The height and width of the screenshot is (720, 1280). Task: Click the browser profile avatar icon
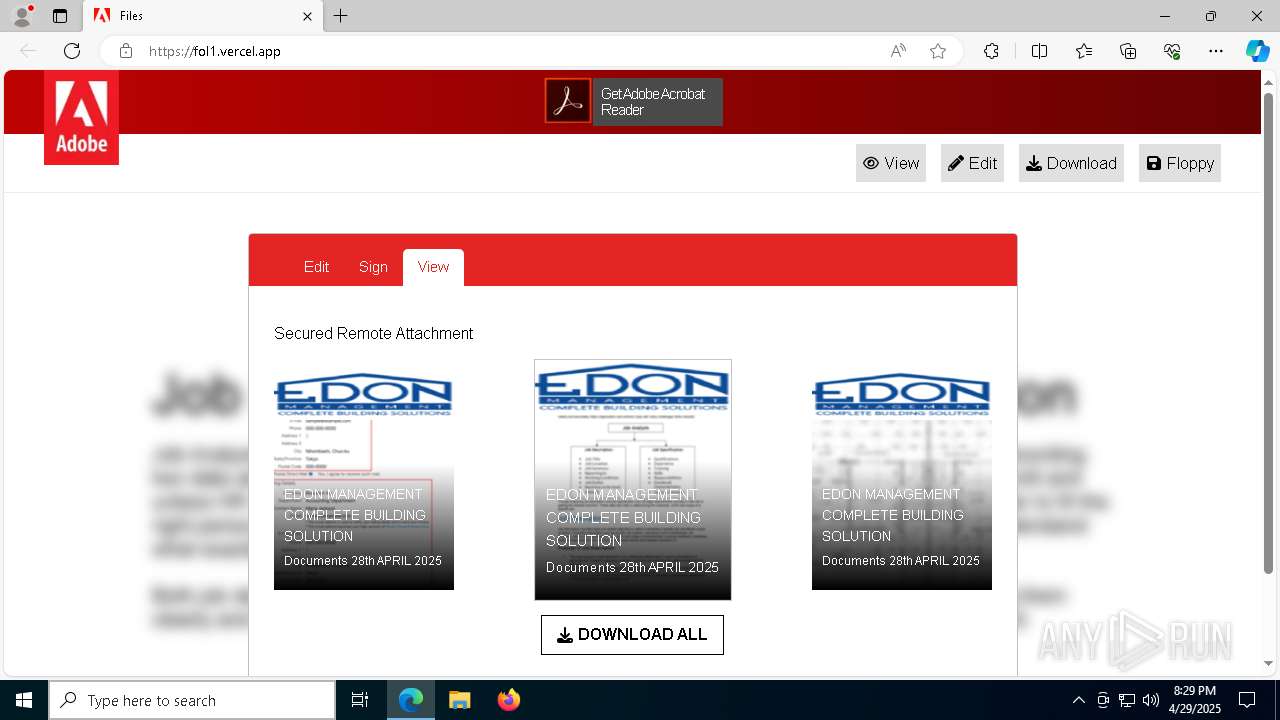point(22,16)
